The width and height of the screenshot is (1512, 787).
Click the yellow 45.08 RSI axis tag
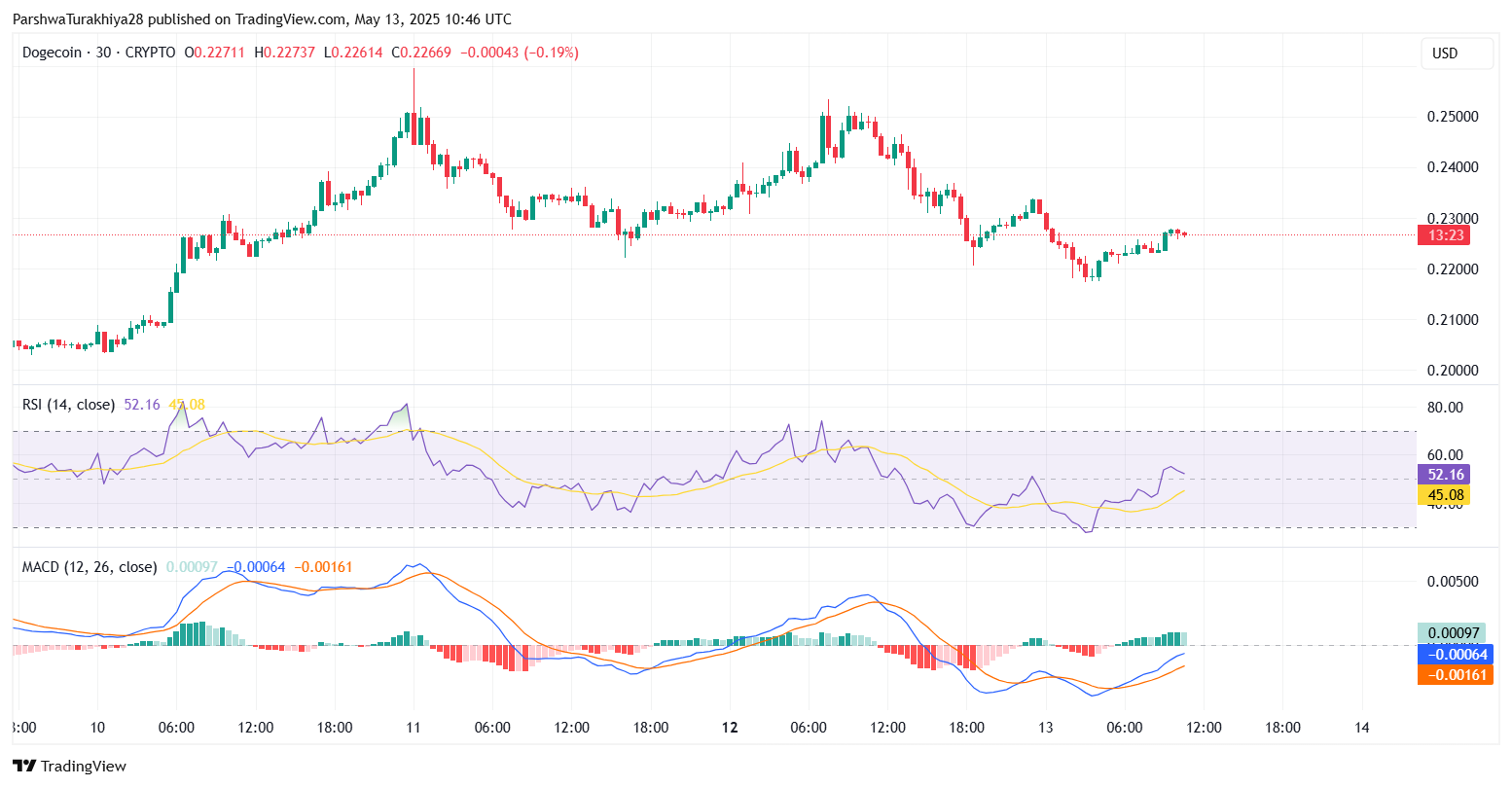[1443, 496]
